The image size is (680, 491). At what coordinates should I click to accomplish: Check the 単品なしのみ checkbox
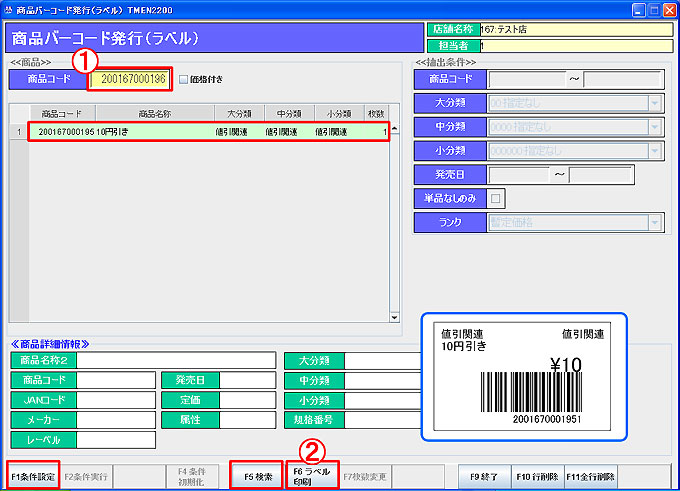click(x=497, y=199)
